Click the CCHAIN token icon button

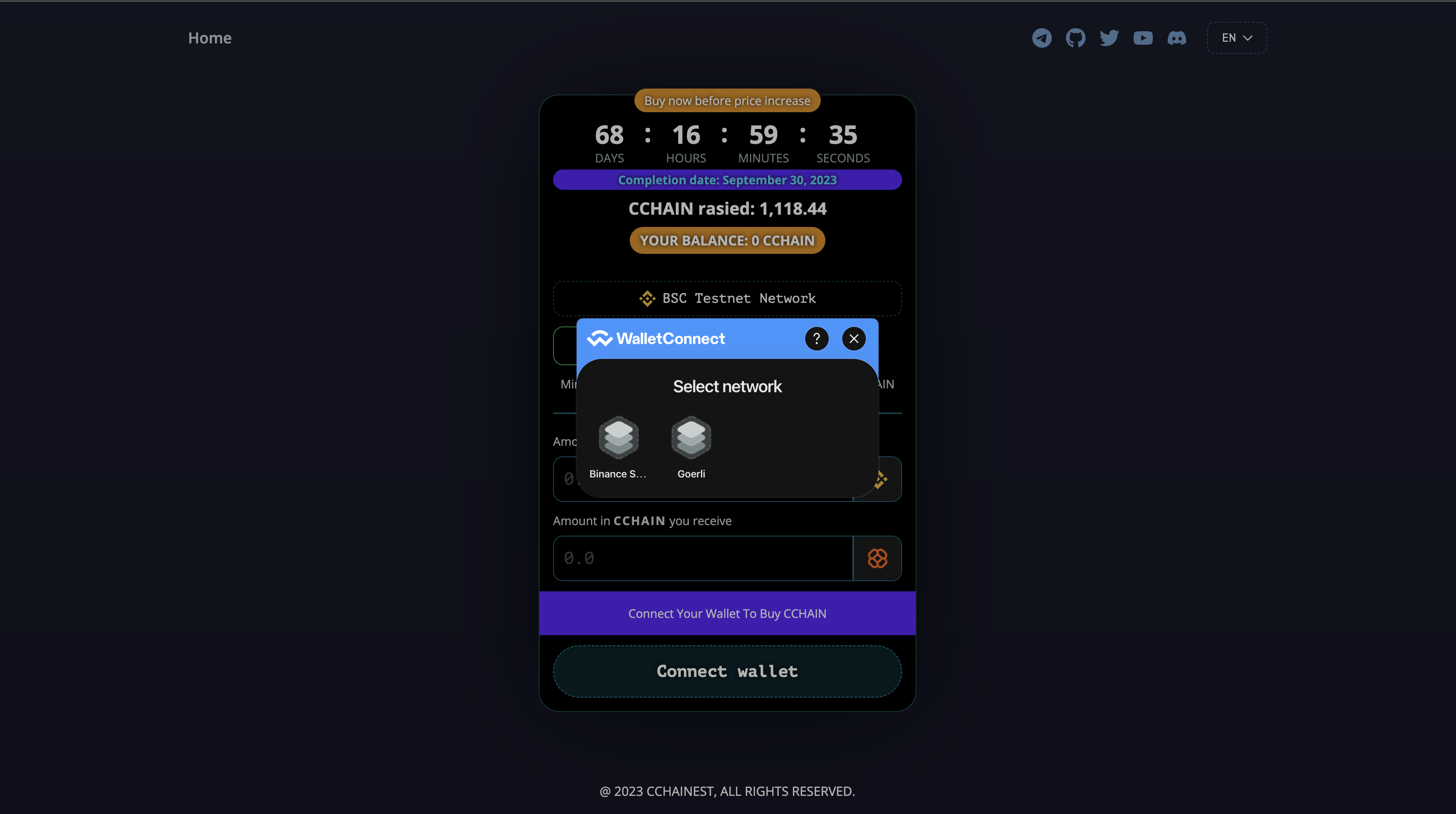(x=877, y=558)
